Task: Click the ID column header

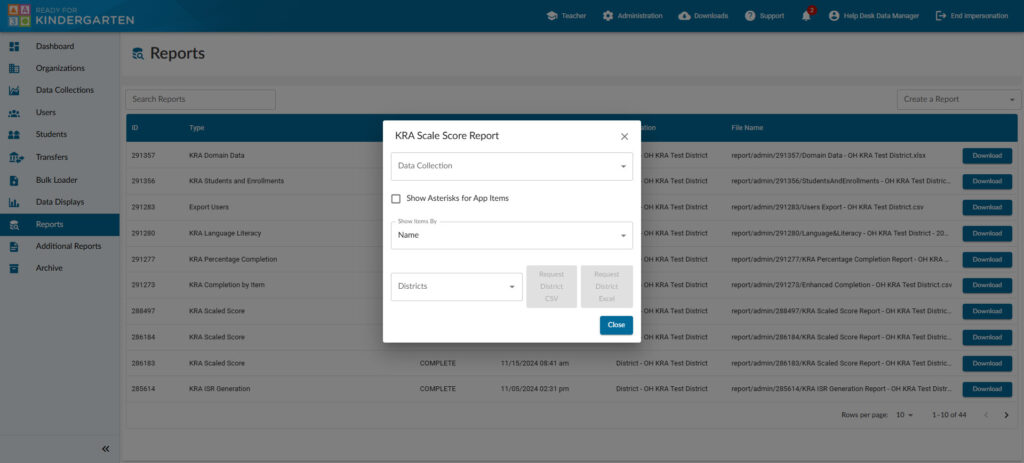Action: click(135, 128)
